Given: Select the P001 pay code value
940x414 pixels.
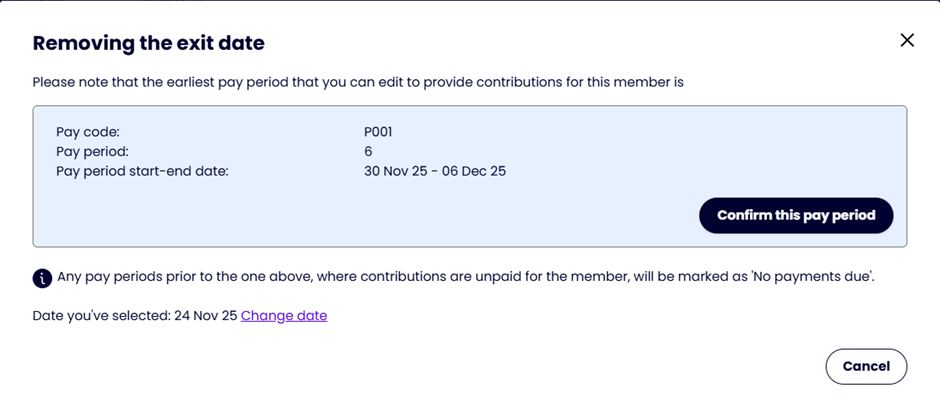Looking at the screenshot, I should coord(381,131).
